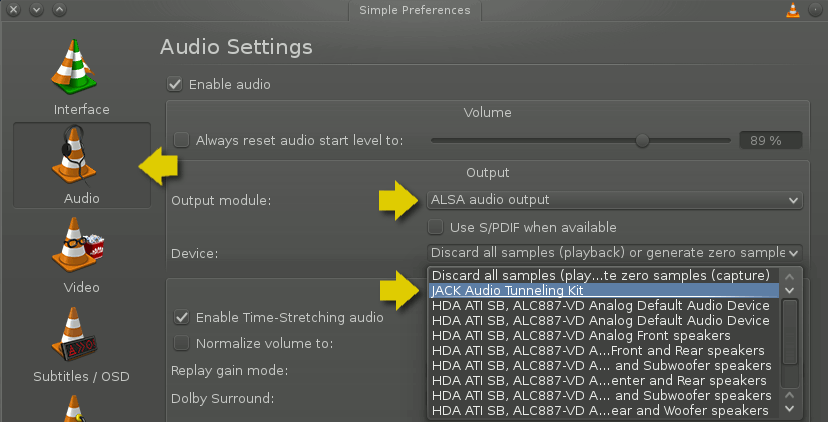
Task: Select the Audio category icon
Action: pos(81,160)
